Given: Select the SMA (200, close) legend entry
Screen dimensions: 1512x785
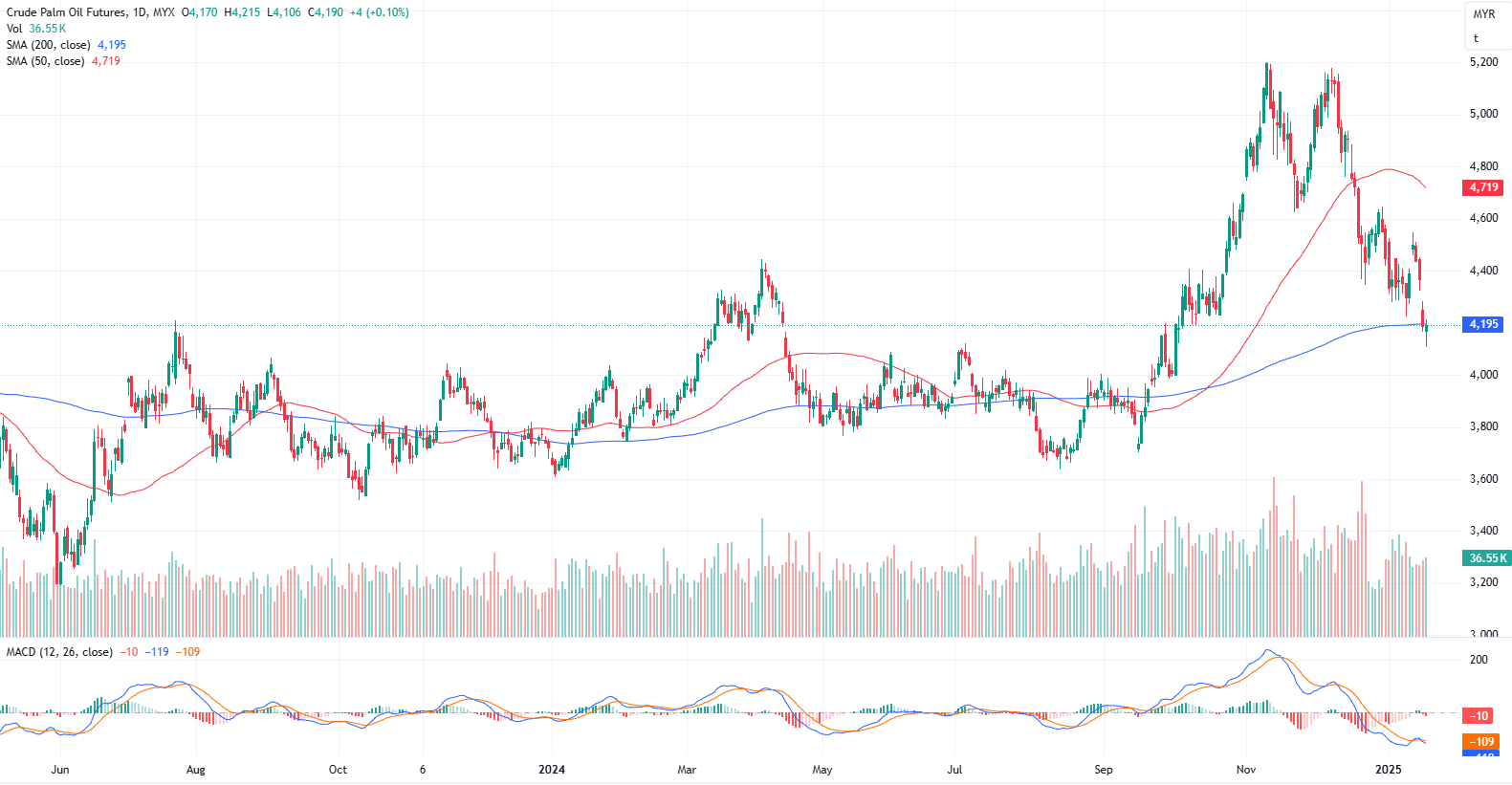Looking at the screenshot, I should [x=48, y=45].
